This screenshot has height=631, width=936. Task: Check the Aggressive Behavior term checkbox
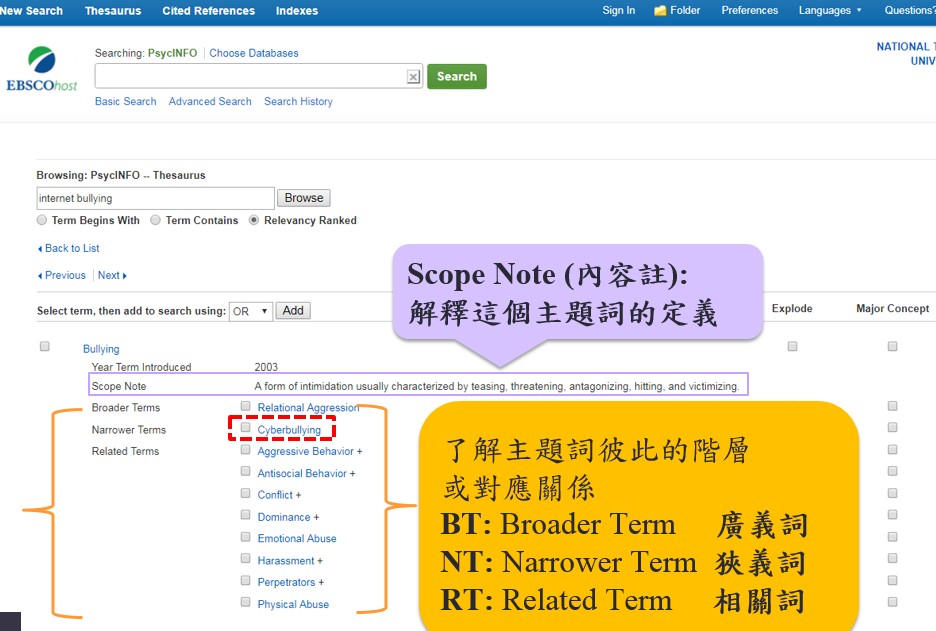click(x=245, y=450)
